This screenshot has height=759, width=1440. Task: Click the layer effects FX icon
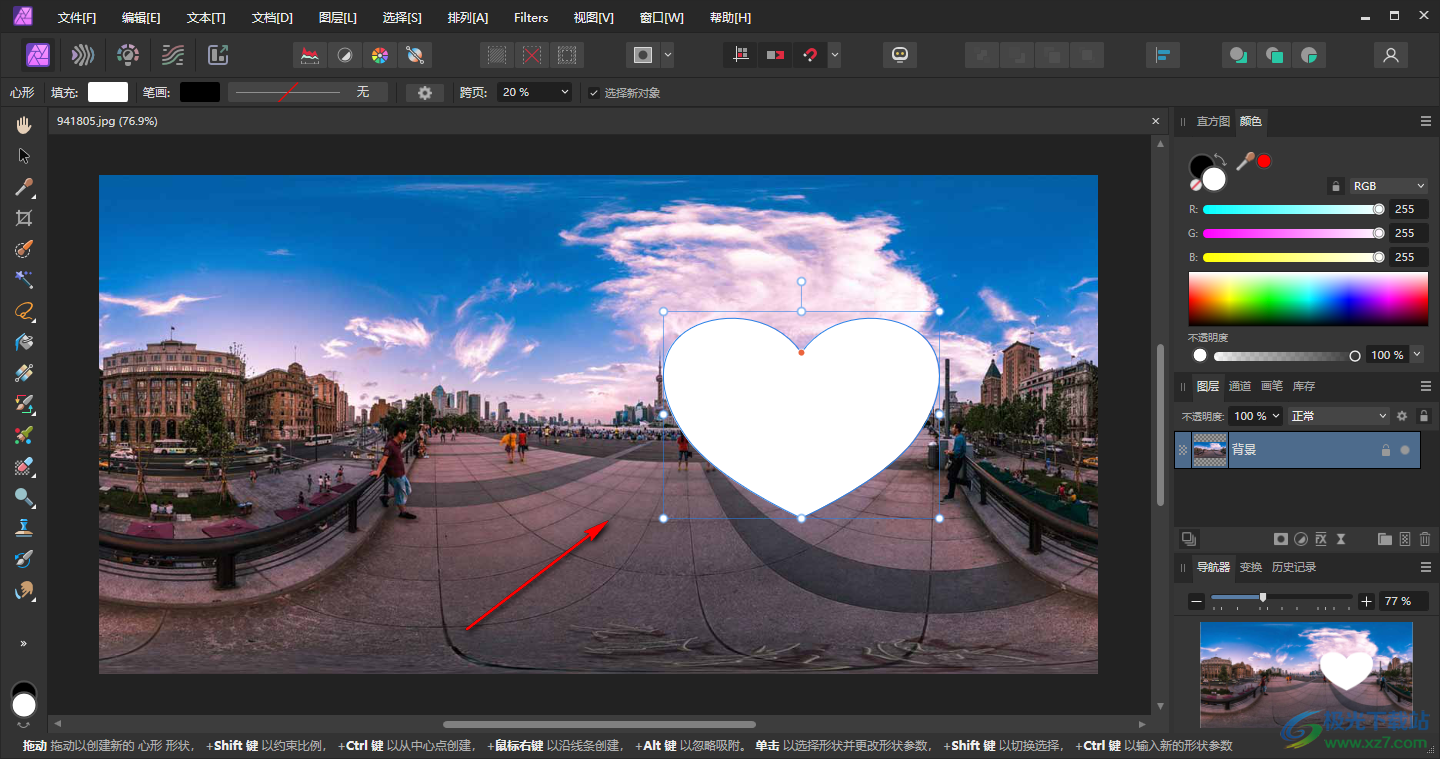1321,539
